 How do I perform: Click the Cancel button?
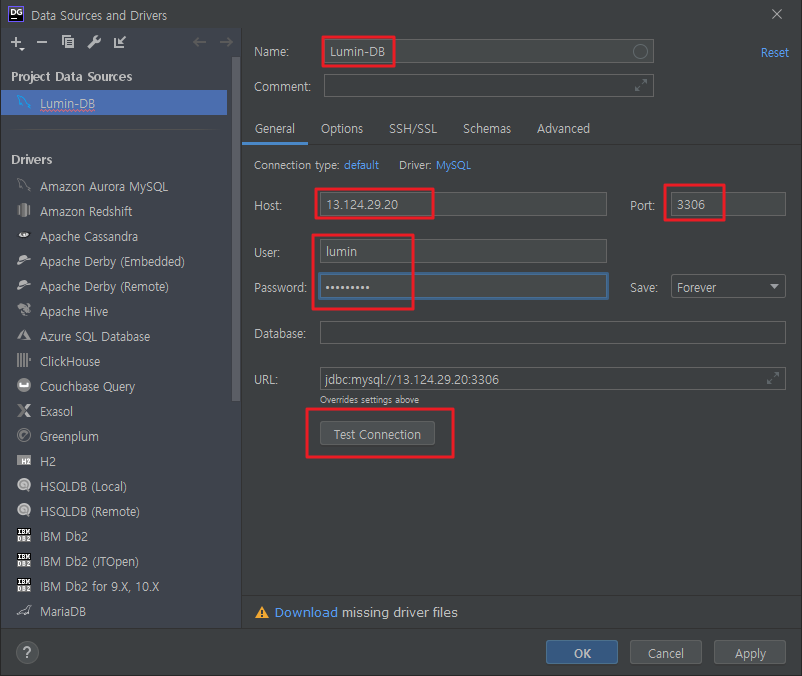click(x=665, y=652)
